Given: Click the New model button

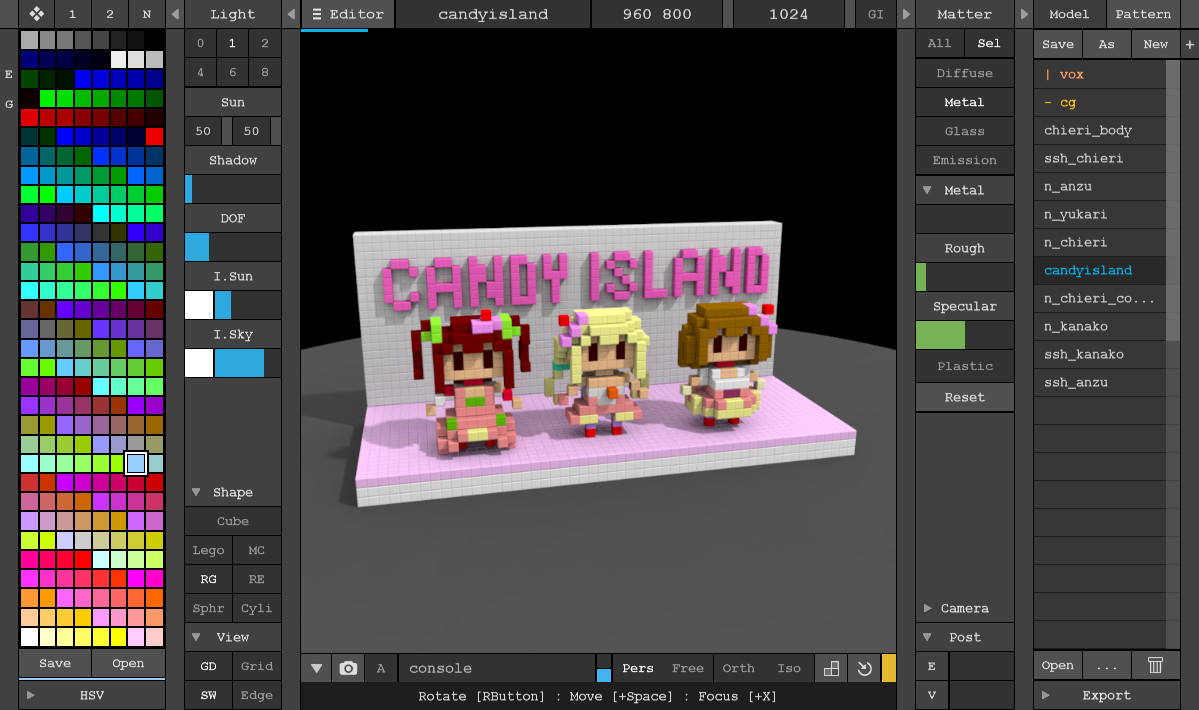Looking at the screenshot, I should [1155, 44].
